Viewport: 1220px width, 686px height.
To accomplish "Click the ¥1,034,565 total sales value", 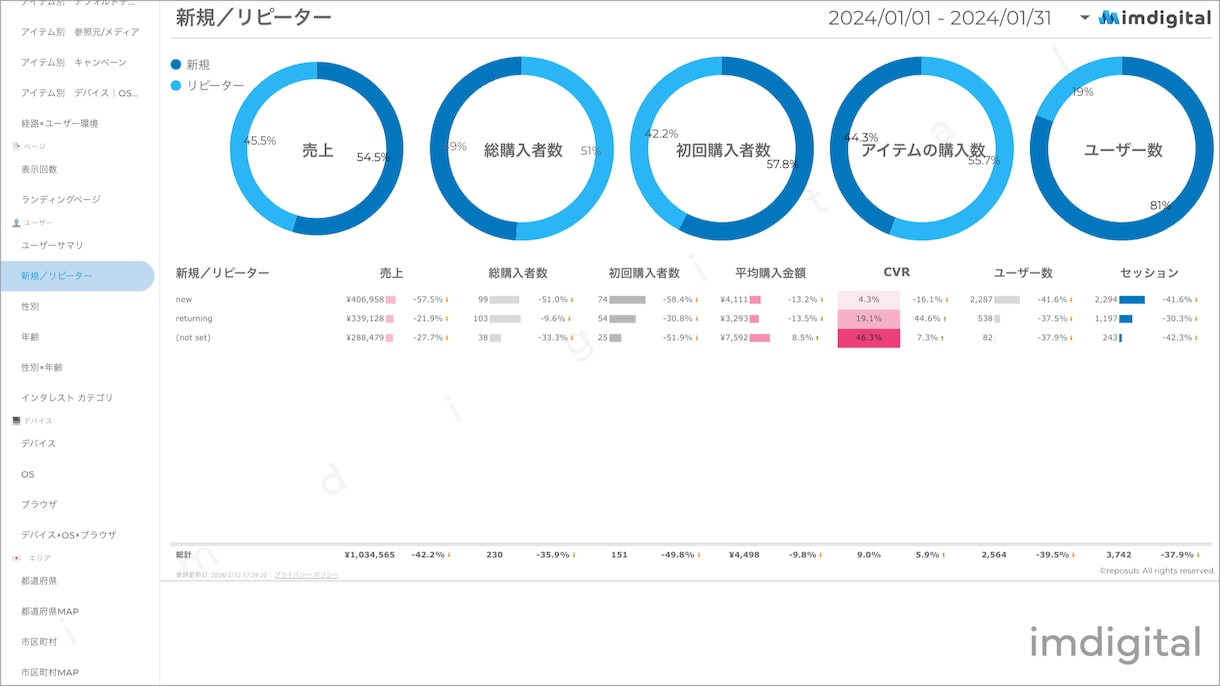I will coord(369,554).
